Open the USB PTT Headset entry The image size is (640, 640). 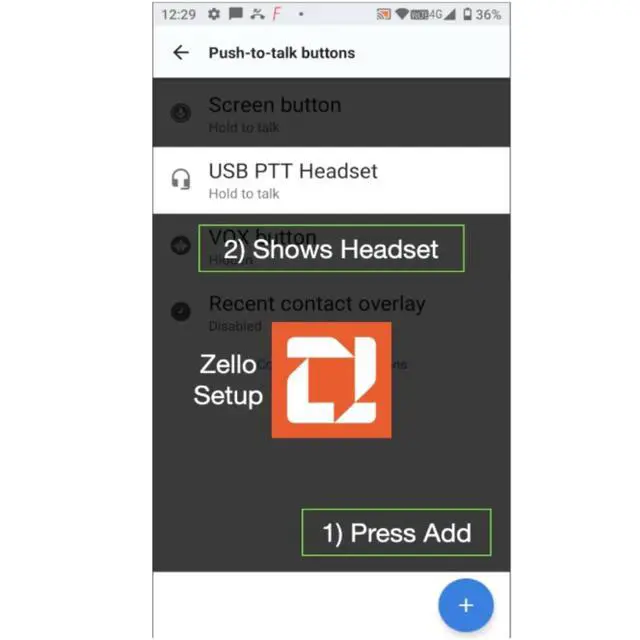pyautogui.click(x=331, y=180)
